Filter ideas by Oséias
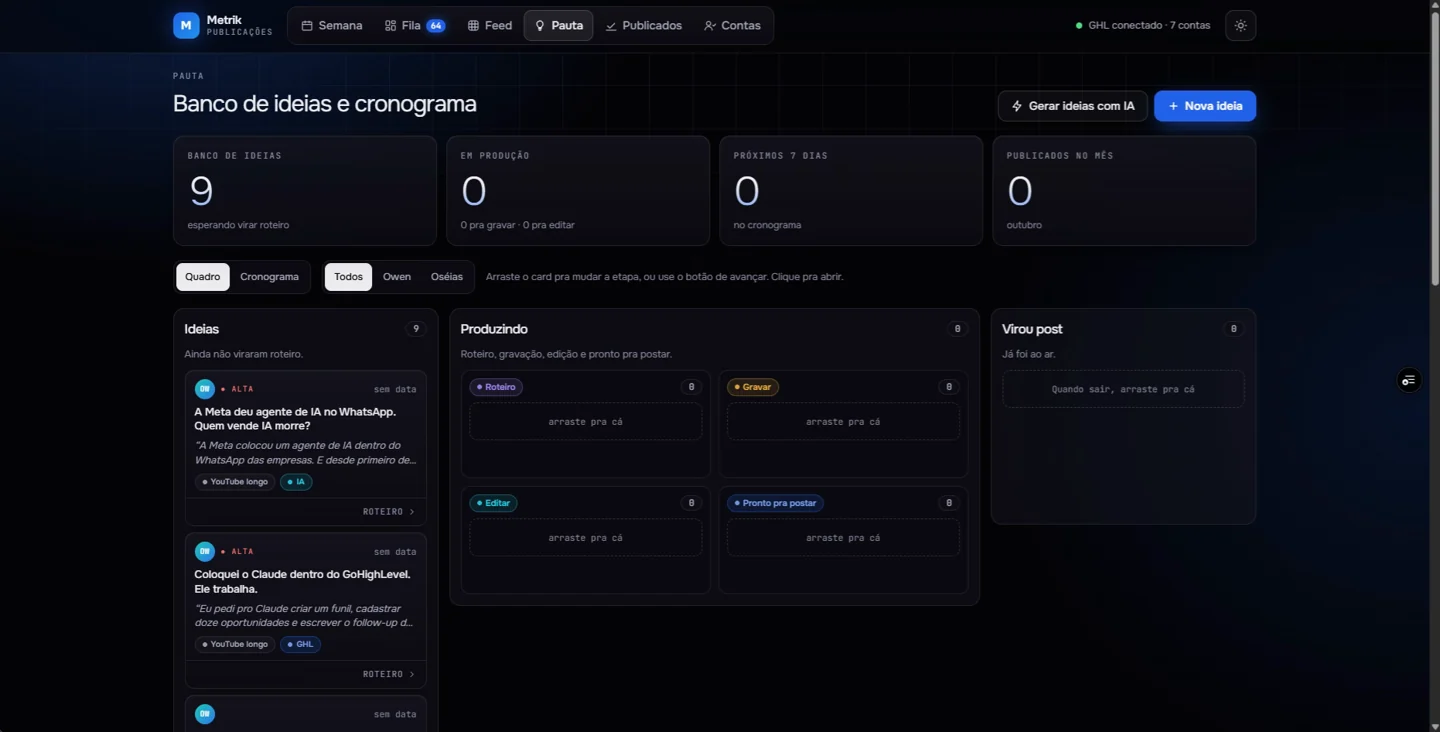Image resolution: width=1440 pixels, height=732 pixels. [447, 277]
